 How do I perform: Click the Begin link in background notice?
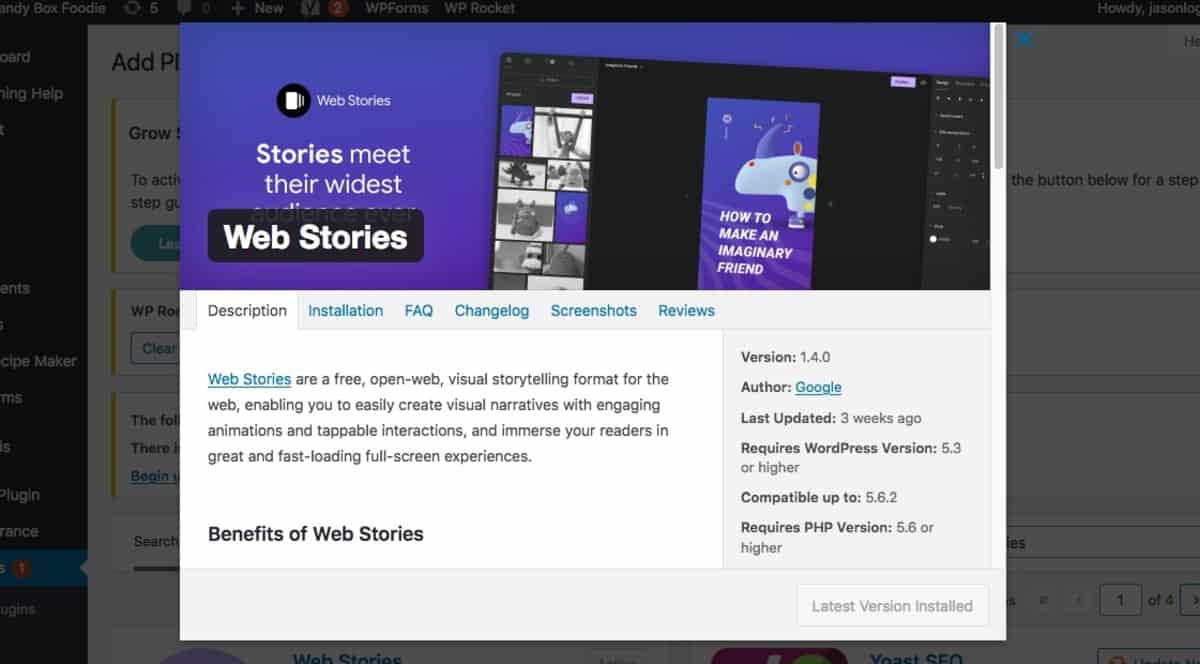tap(155, 476)
